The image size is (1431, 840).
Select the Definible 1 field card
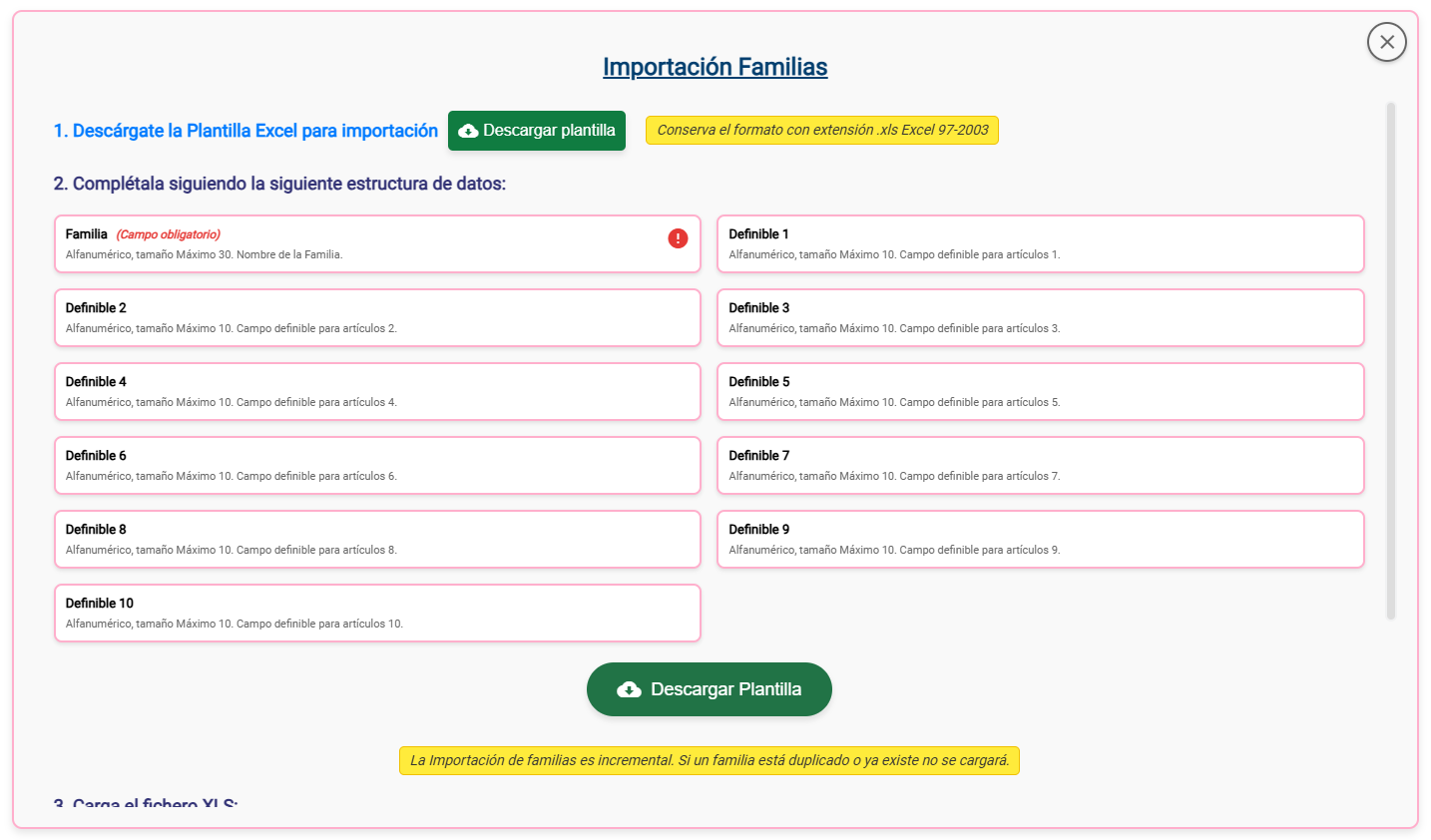[1041, 243]
